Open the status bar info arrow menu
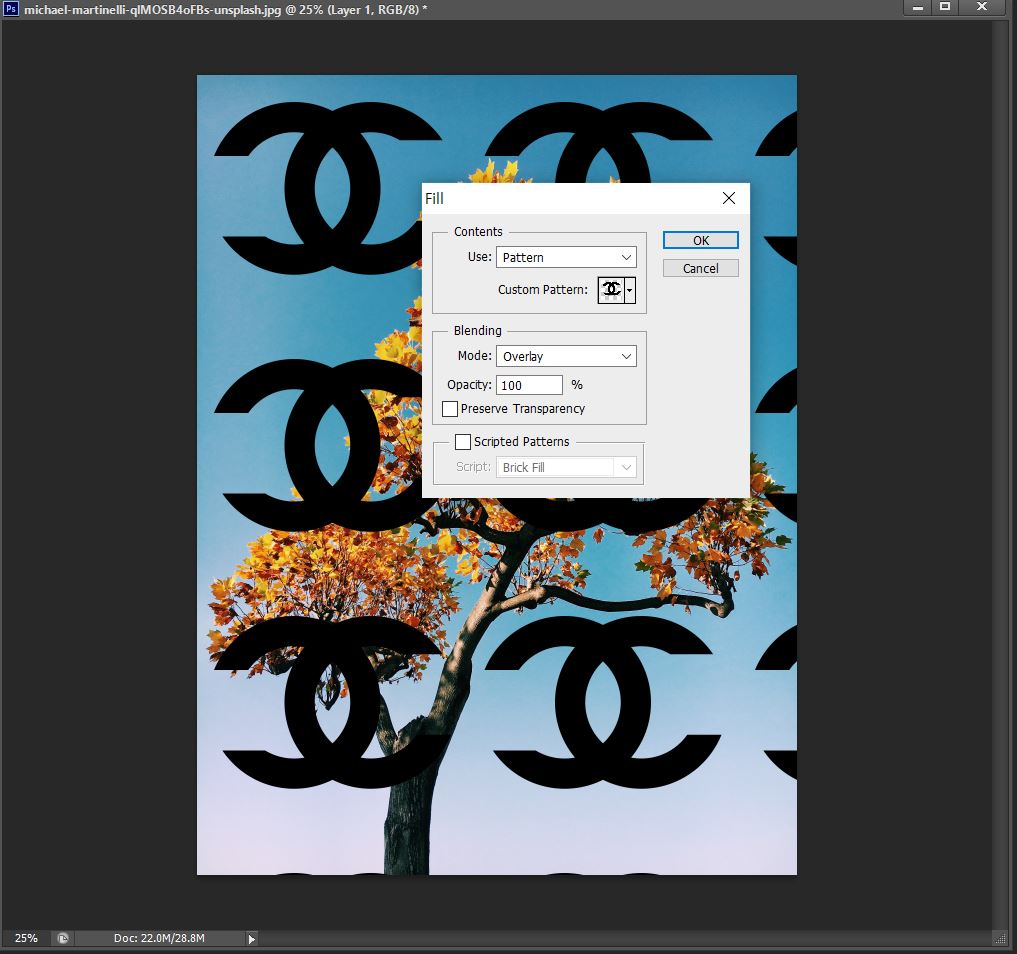The height and width of the screenshot is (954, 1017). point(252,938)
